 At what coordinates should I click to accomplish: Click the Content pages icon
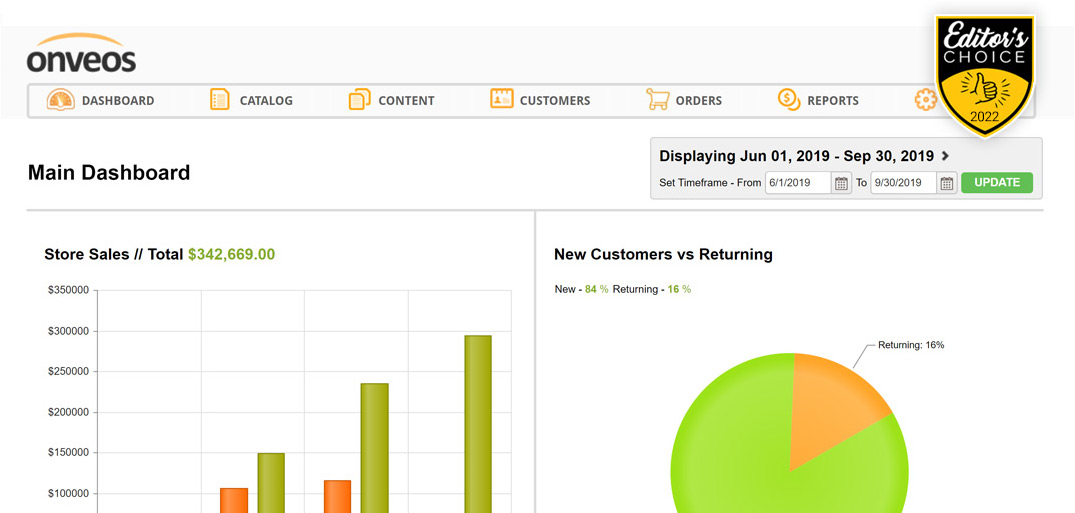tap(359, 99)
